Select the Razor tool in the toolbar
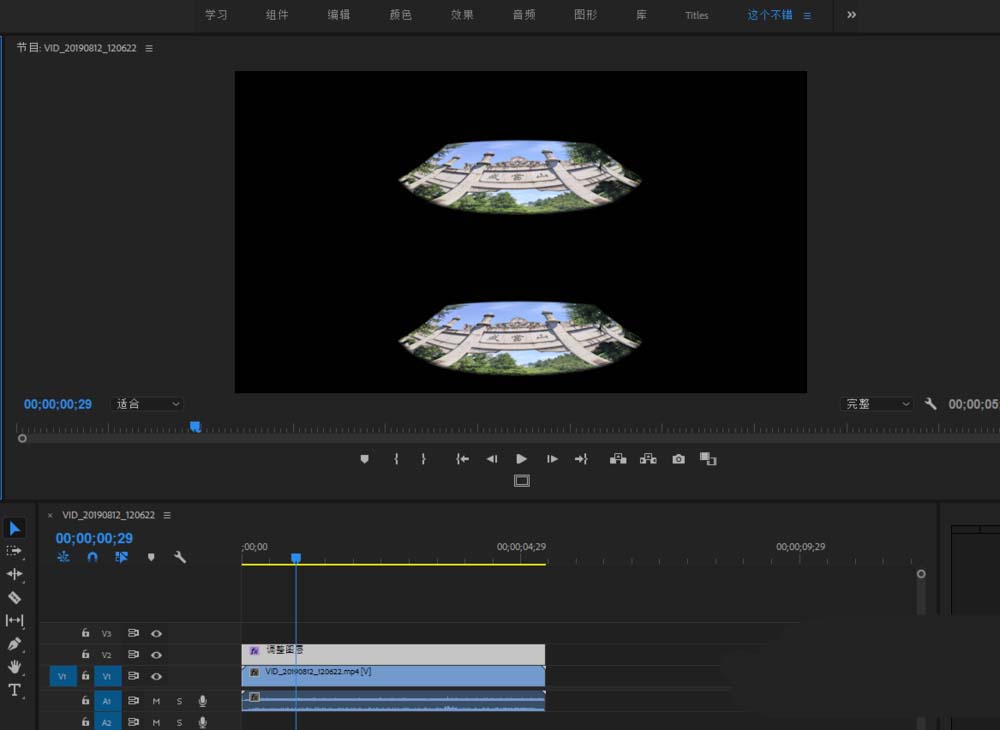 click(x=15, y=597)
